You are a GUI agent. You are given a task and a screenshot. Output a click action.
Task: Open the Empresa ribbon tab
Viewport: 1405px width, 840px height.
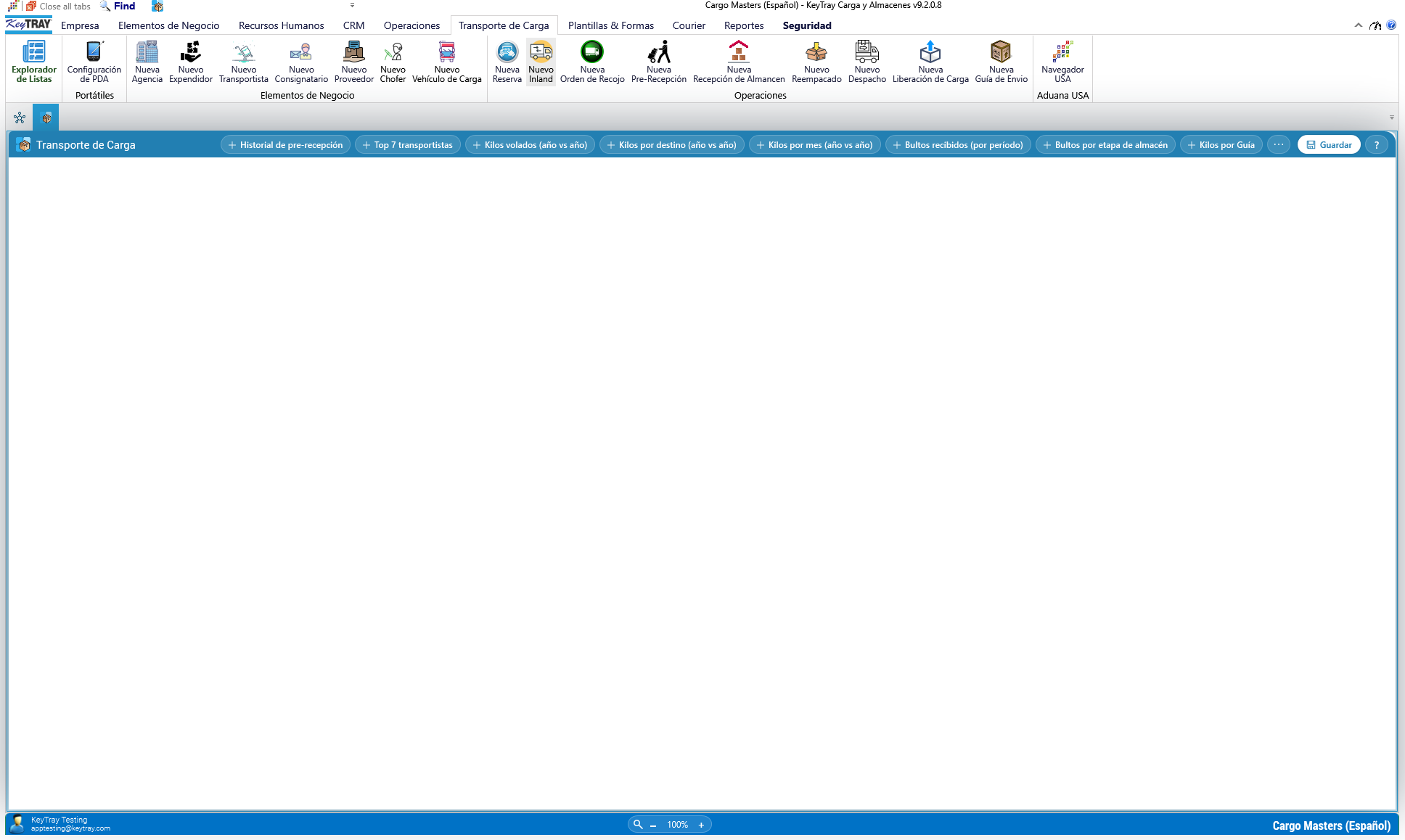coord(80,25)
